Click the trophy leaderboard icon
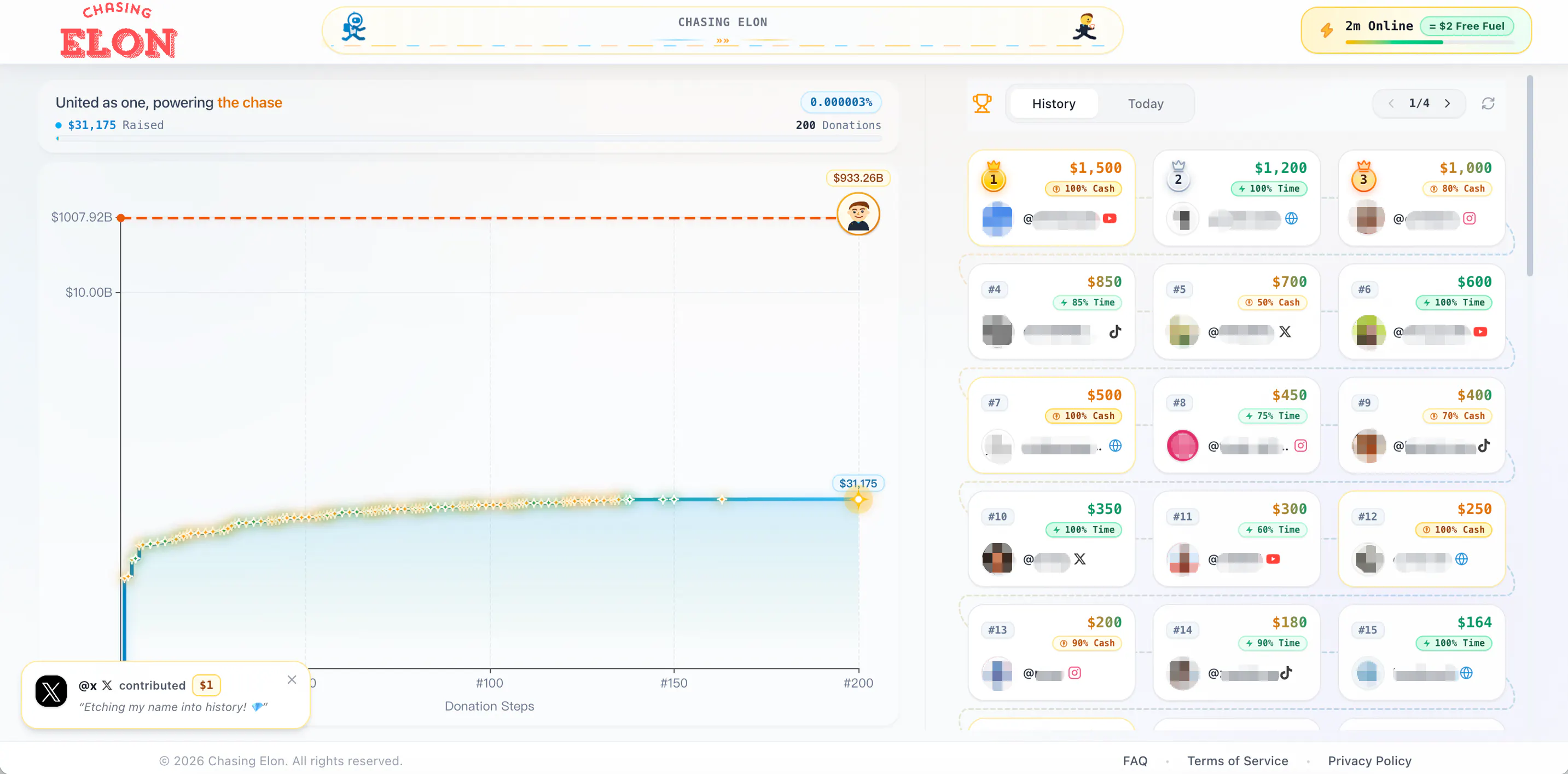 click(x=982, y=103)
